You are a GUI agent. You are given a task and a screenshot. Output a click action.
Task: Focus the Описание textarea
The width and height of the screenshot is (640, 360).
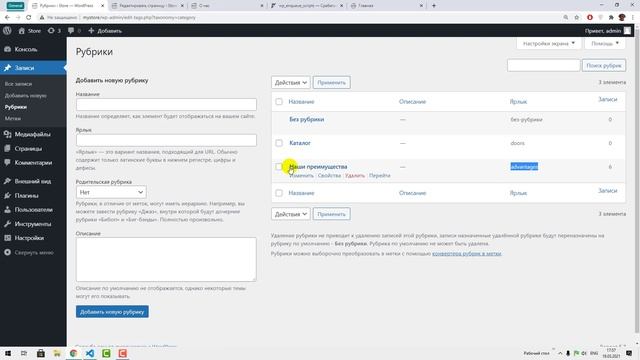point(166,260)
